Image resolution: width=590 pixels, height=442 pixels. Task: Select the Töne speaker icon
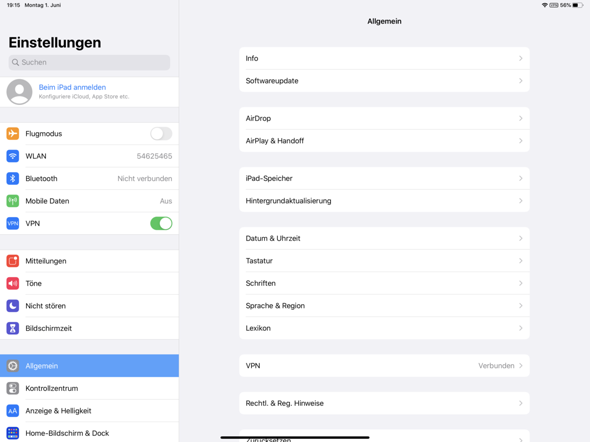tap(13, 283)
